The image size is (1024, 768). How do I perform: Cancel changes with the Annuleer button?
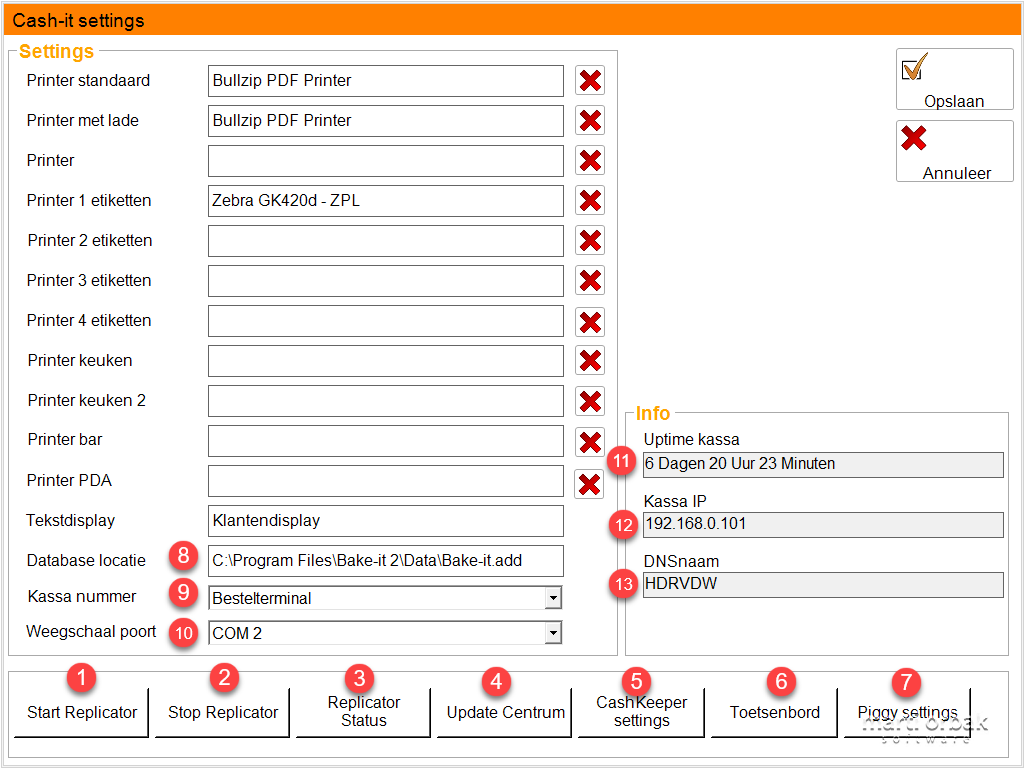(x=954, y=151)
